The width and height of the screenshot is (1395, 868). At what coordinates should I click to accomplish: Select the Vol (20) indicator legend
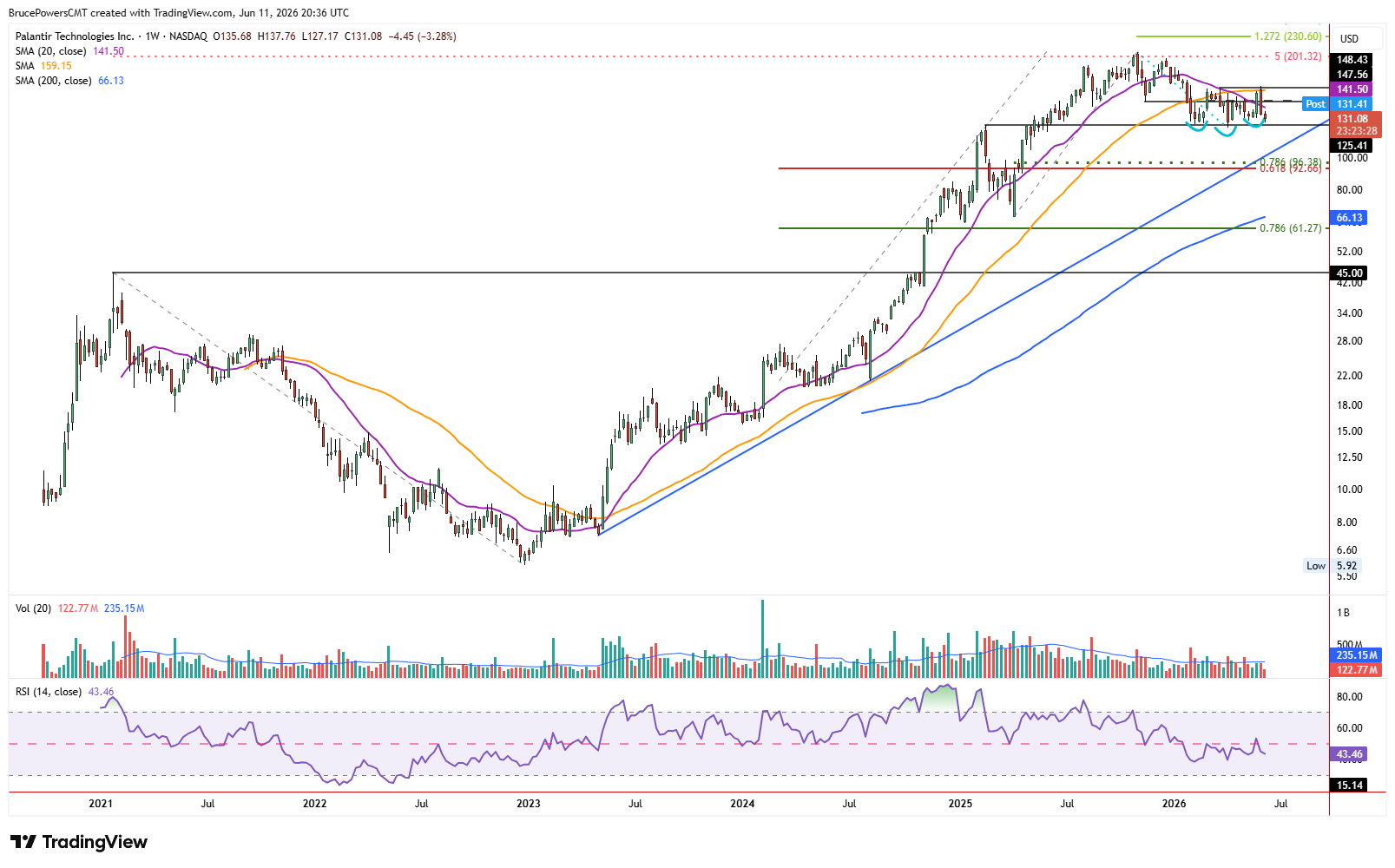80,608
